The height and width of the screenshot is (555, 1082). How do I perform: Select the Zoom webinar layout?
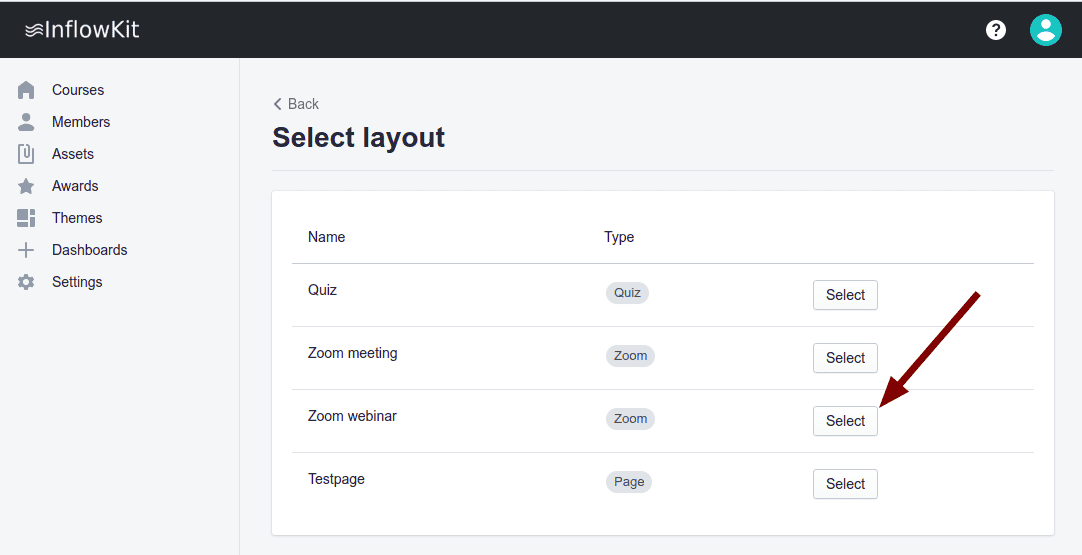tap(845, 421)
